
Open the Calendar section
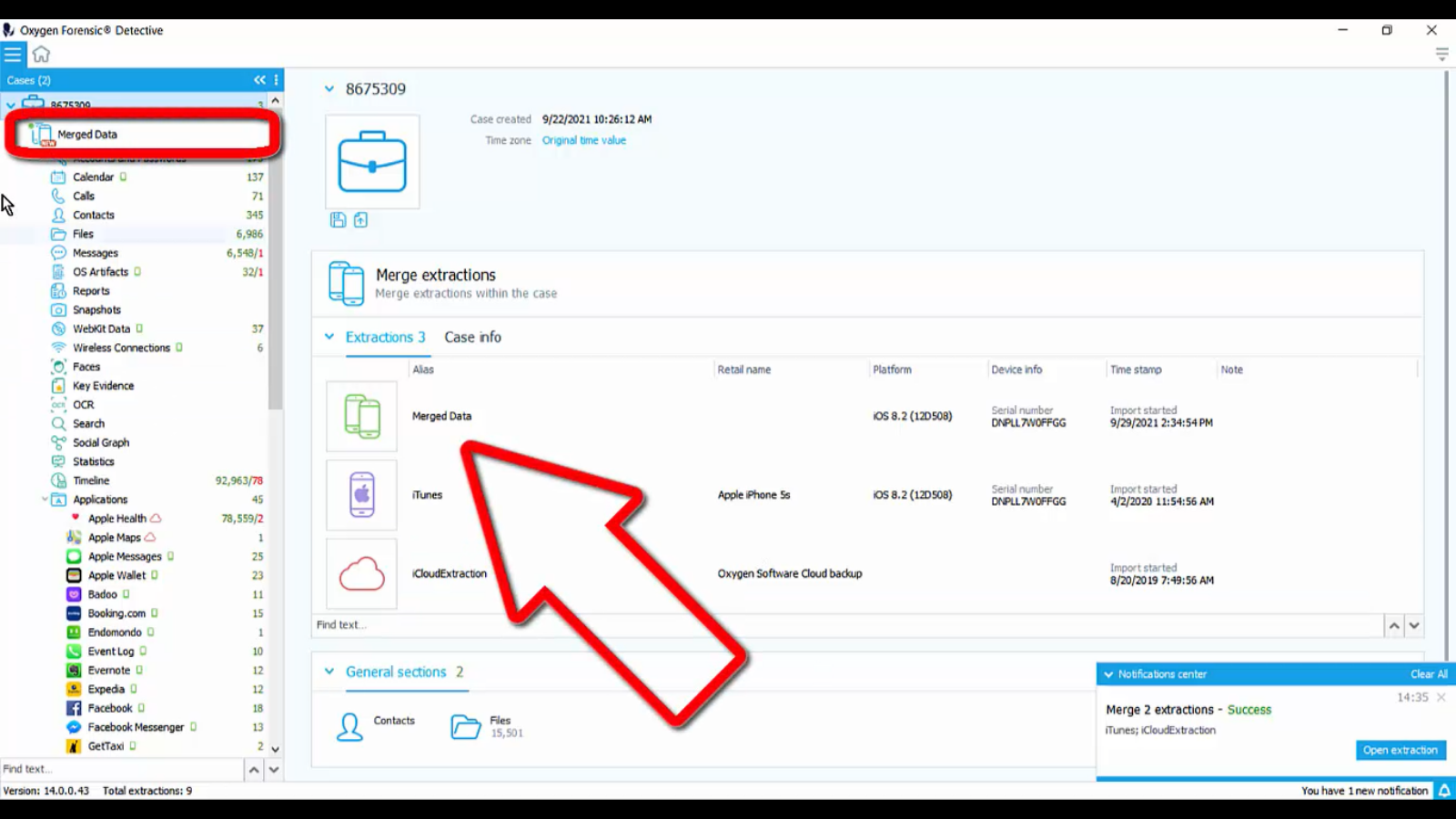click(94, 177)
